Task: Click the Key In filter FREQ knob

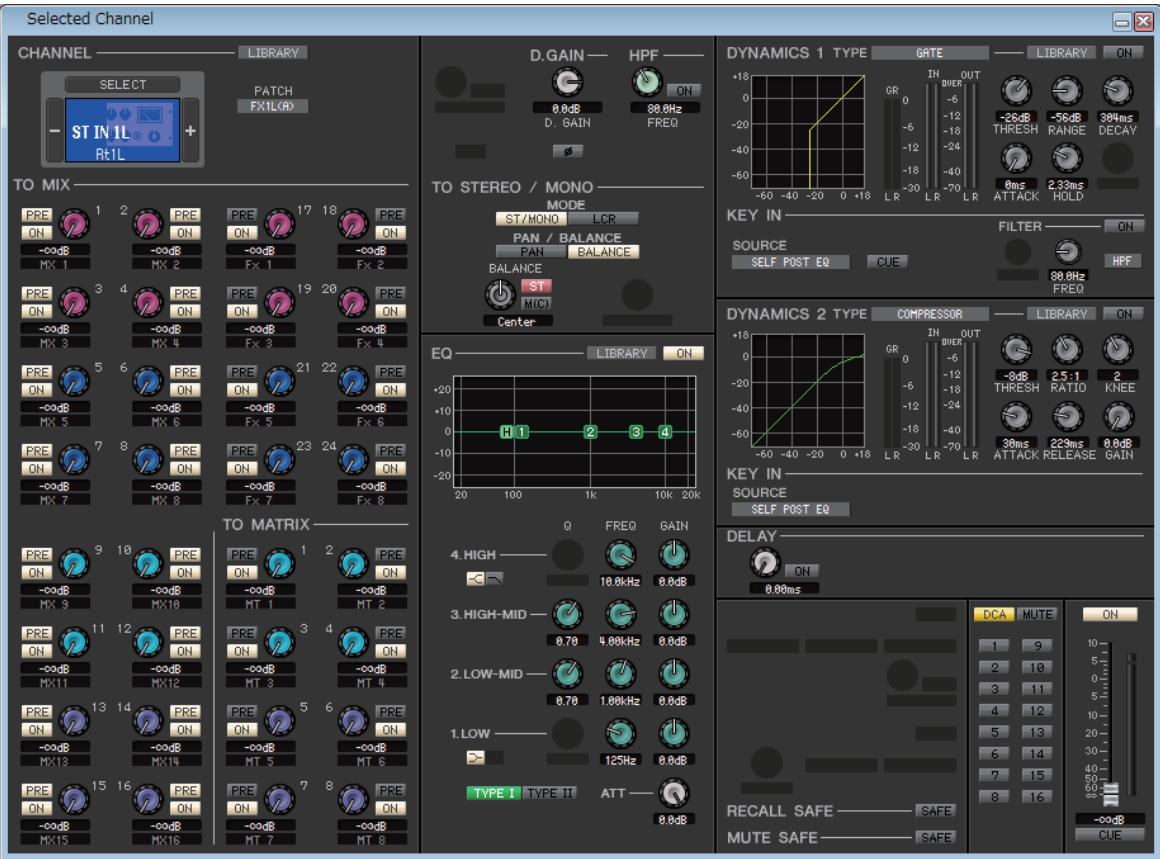Action: tap(1067, 252)
